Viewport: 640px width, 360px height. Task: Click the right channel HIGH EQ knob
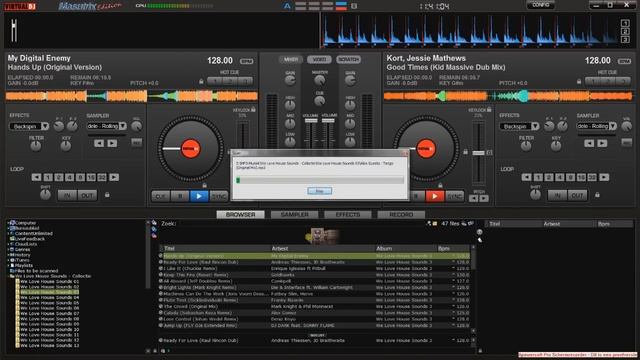coord(350,106)
